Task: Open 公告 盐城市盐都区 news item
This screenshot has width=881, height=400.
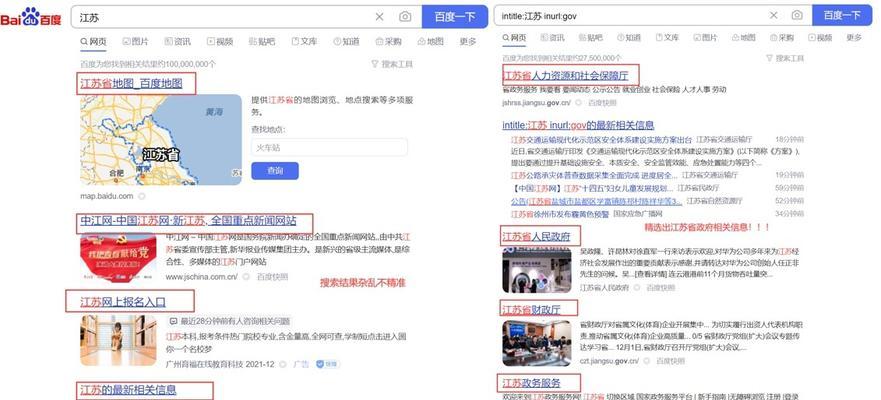Action: (596, 201)
